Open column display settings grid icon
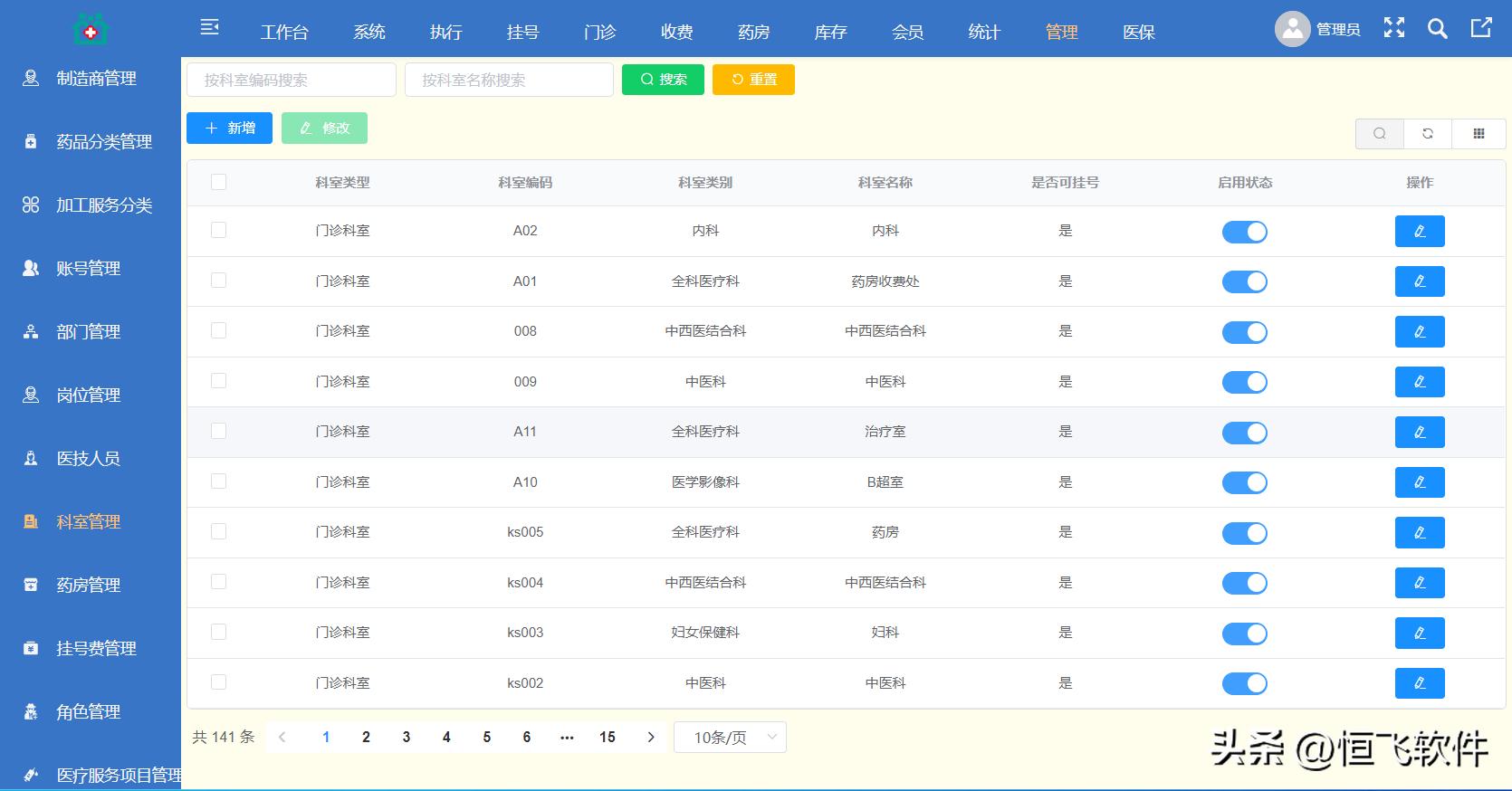1512x791 pixels. (x=1479, y=134)
